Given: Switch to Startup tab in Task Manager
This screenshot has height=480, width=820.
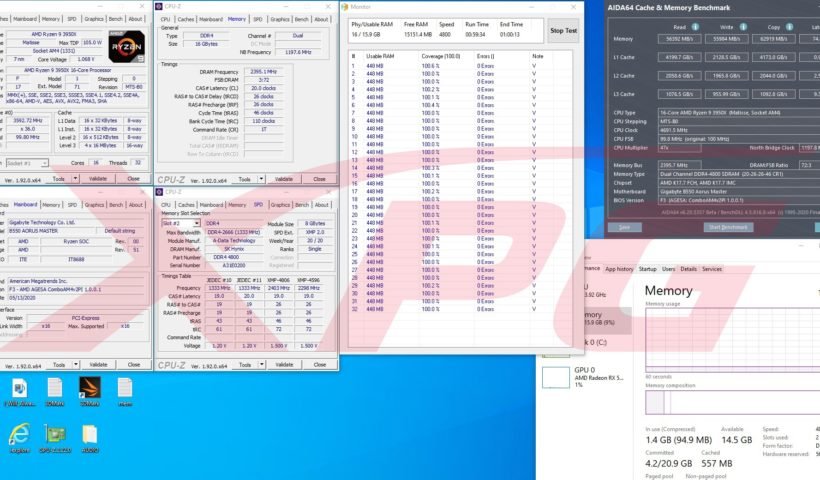Looking at the screenshot, I should coord(647,269).
